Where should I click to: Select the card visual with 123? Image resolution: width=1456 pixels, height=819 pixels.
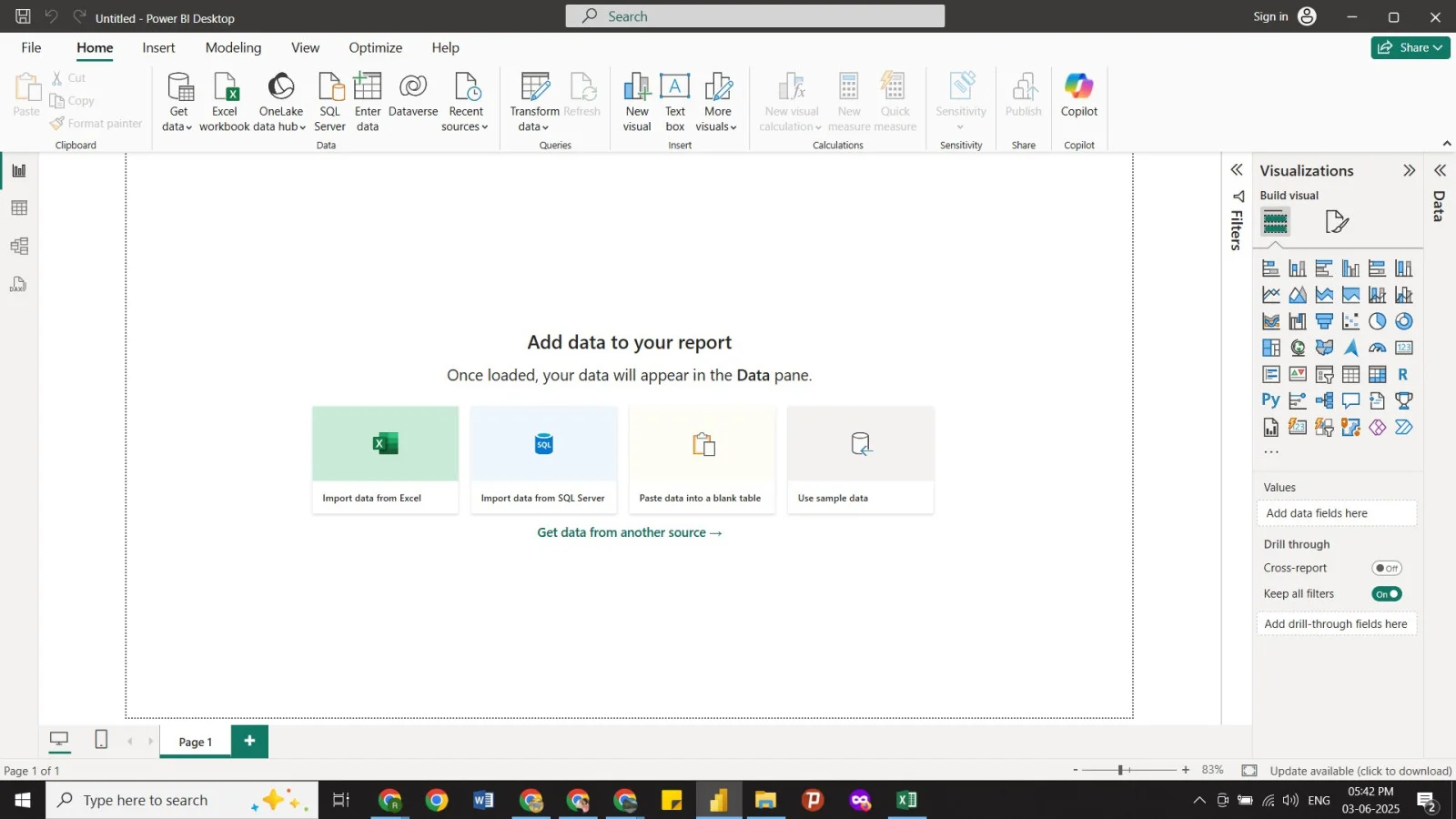[1404, 348]
